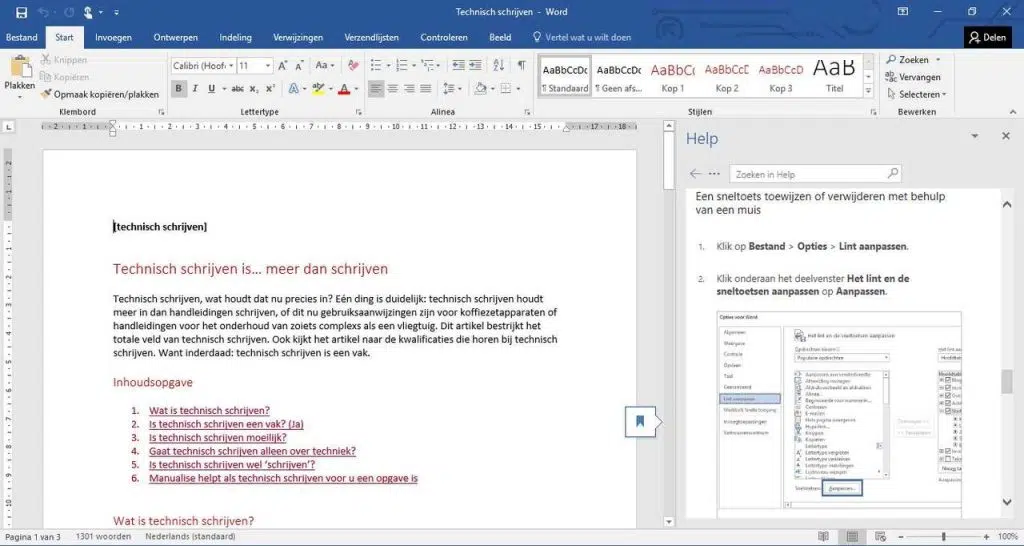Open the font color dropdown arrow
Screen dimensions: 1024x546
pos(356,89)
